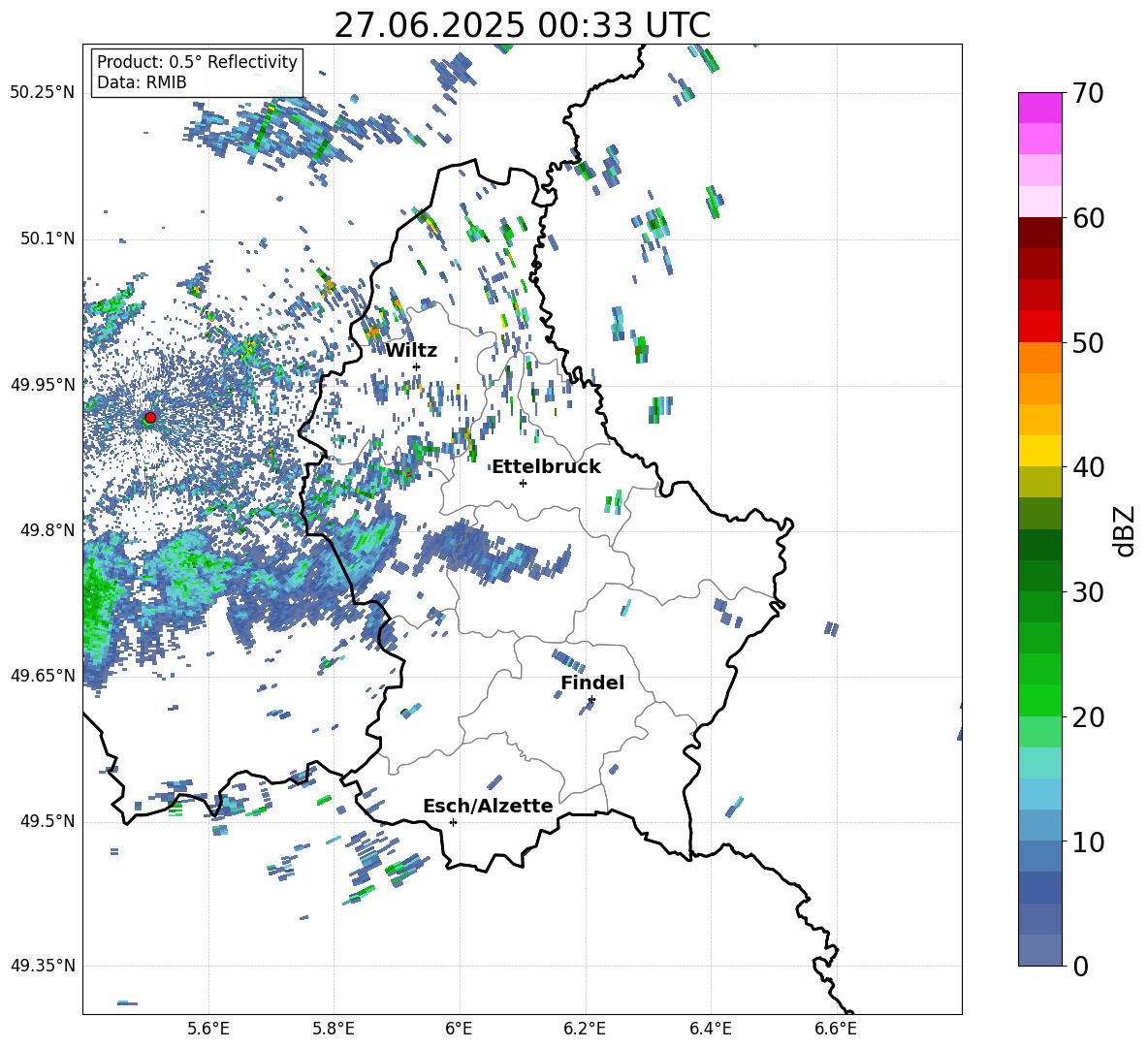Click the 49.8°N latitude label

(x=47, y=530)
